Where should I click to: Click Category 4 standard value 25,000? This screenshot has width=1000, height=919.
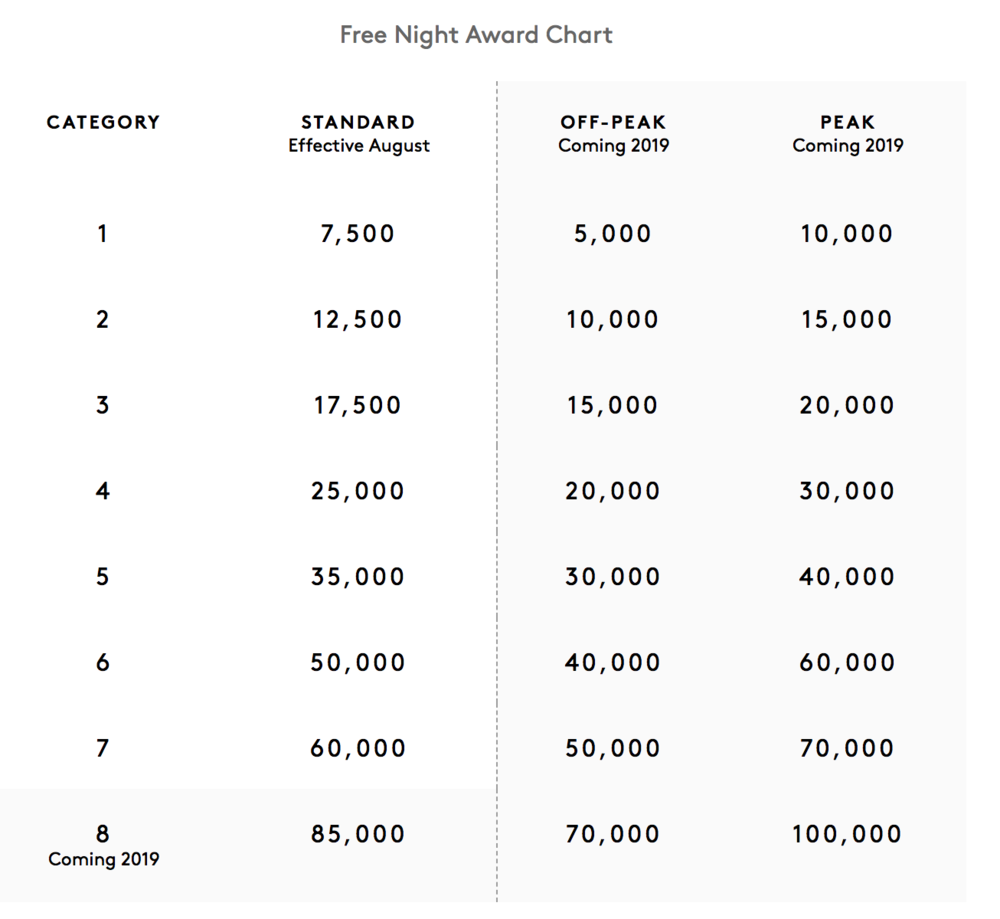tap(358, 492)
